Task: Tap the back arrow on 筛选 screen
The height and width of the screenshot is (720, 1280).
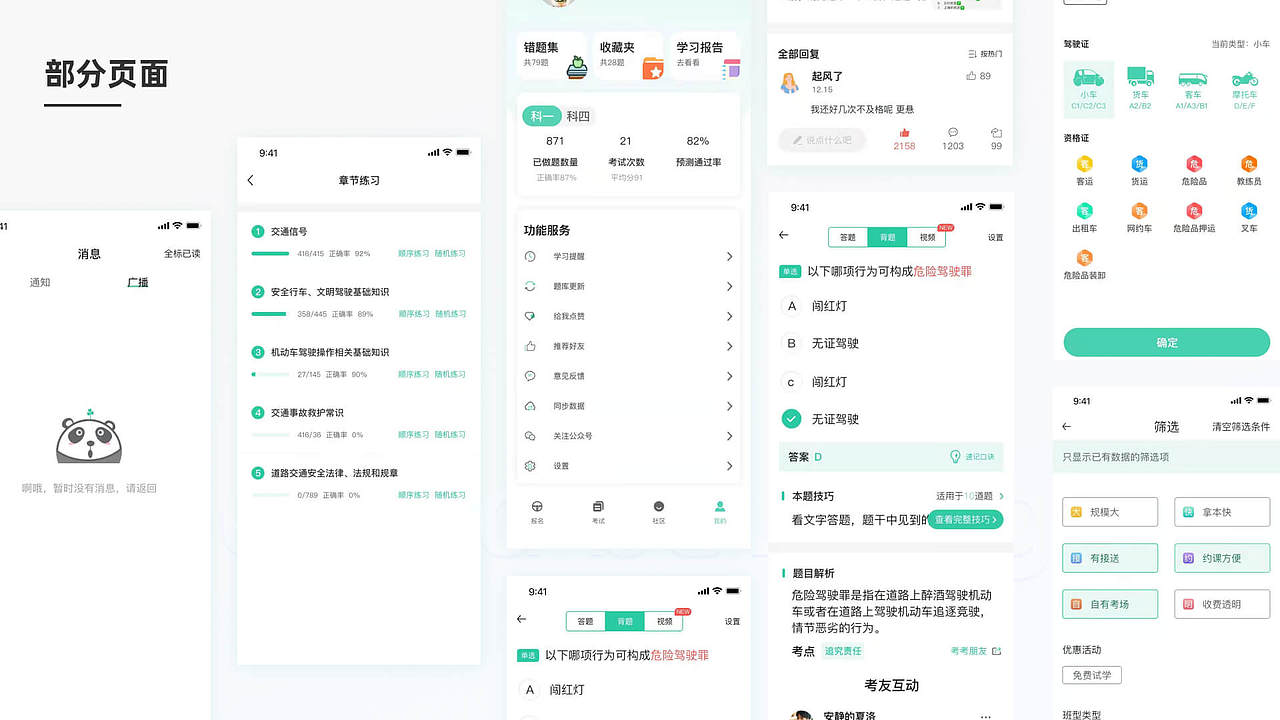Action: pyautogui.click(x=1066, y=426)
